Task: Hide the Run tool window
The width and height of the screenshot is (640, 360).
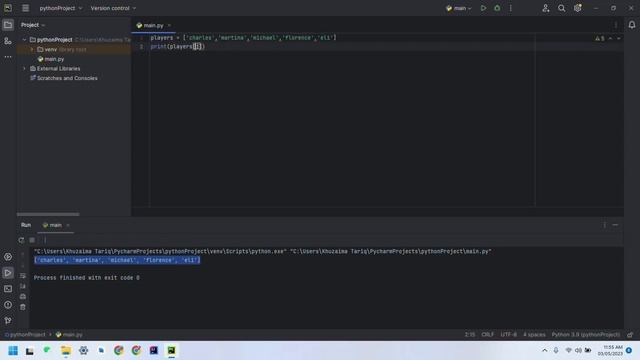Action: [615, 225]
